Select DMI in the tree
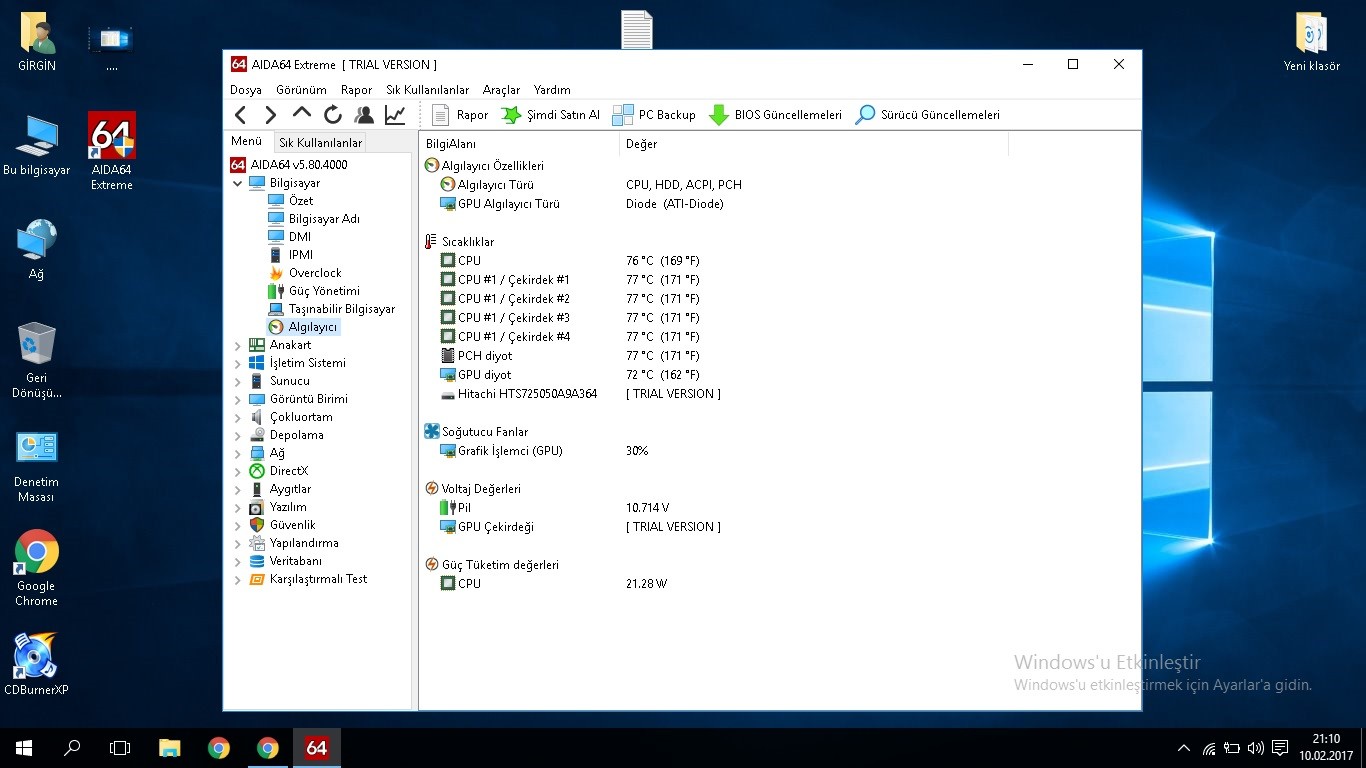This screenshot has width=1366, height=768. point(290,237)
